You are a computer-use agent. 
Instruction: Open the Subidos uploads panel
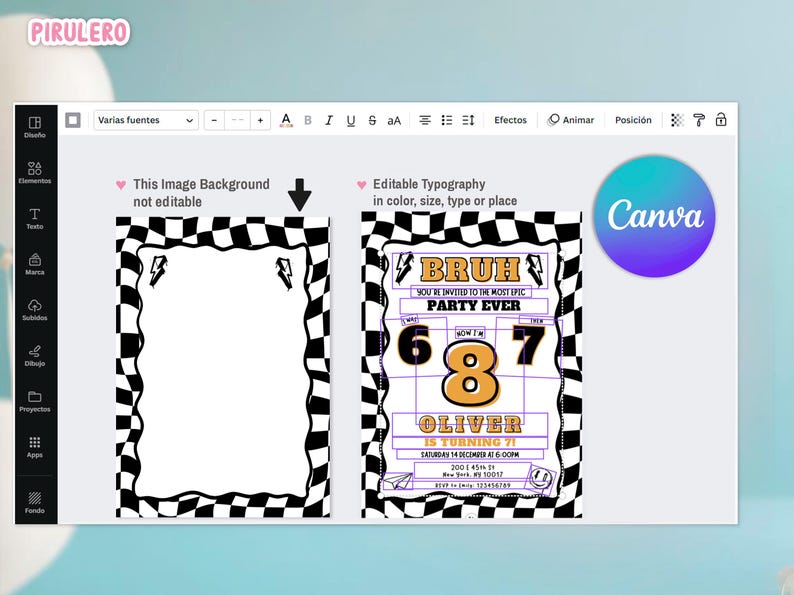point(34,309)
